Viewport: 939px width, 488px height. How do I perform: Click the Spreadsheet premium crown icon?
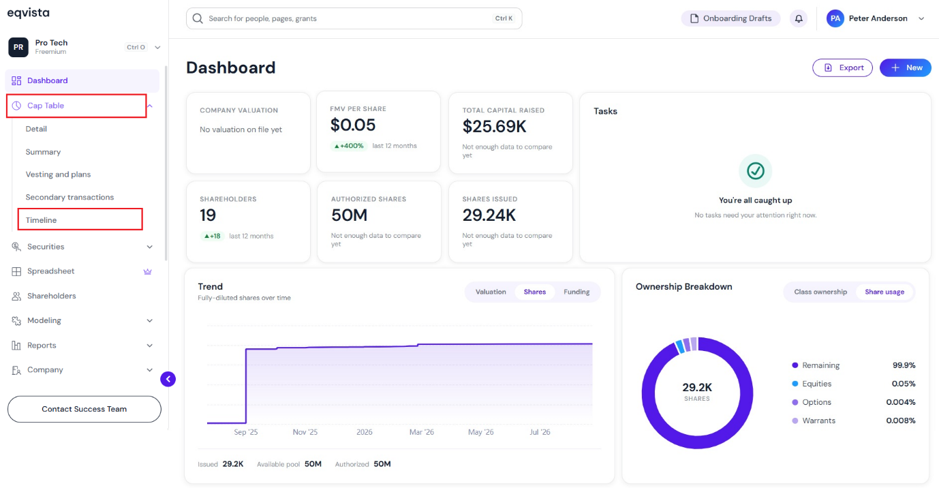tap(147, 272)
